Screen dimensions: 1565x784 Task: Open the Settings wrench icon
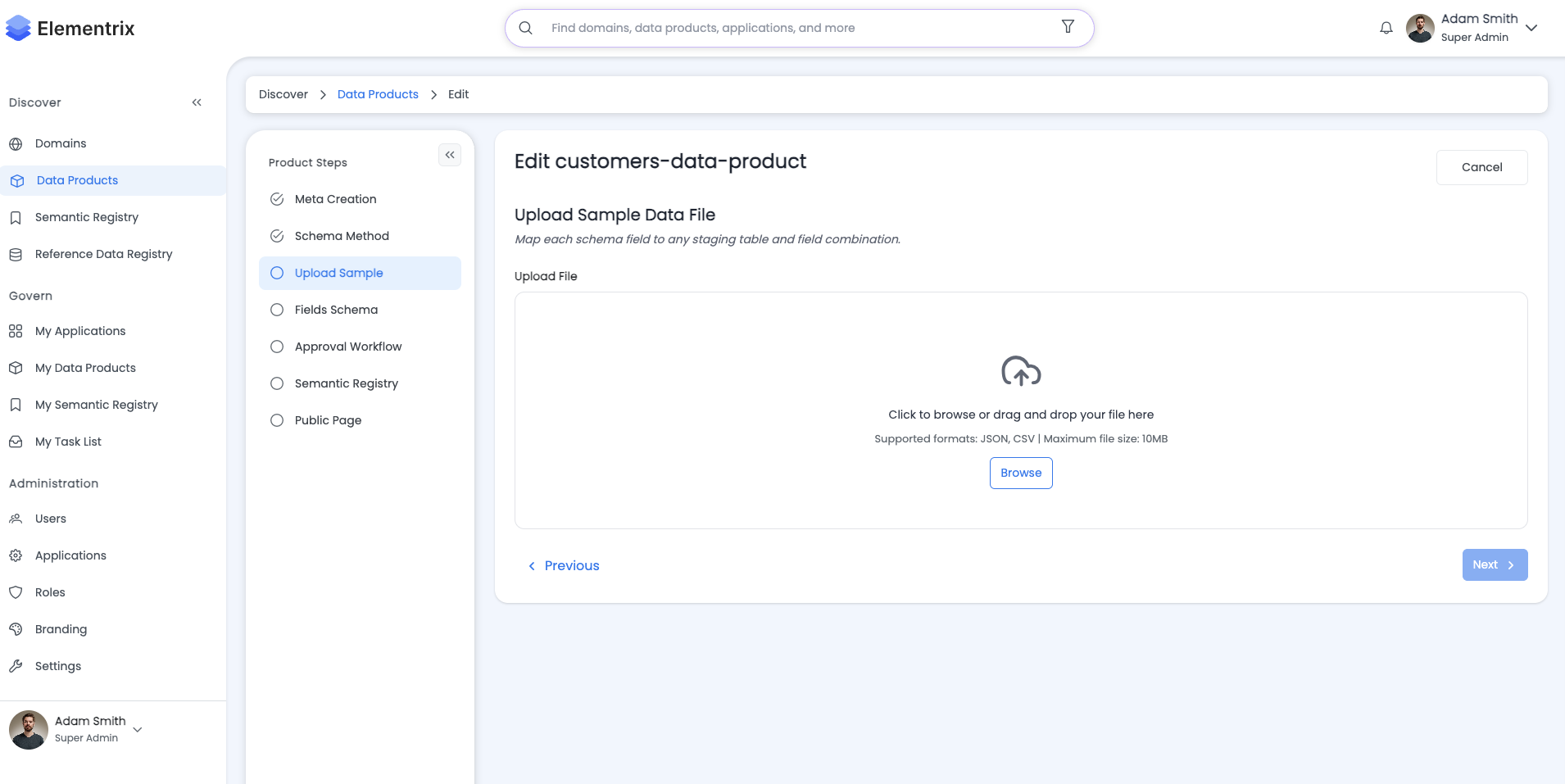16,665
